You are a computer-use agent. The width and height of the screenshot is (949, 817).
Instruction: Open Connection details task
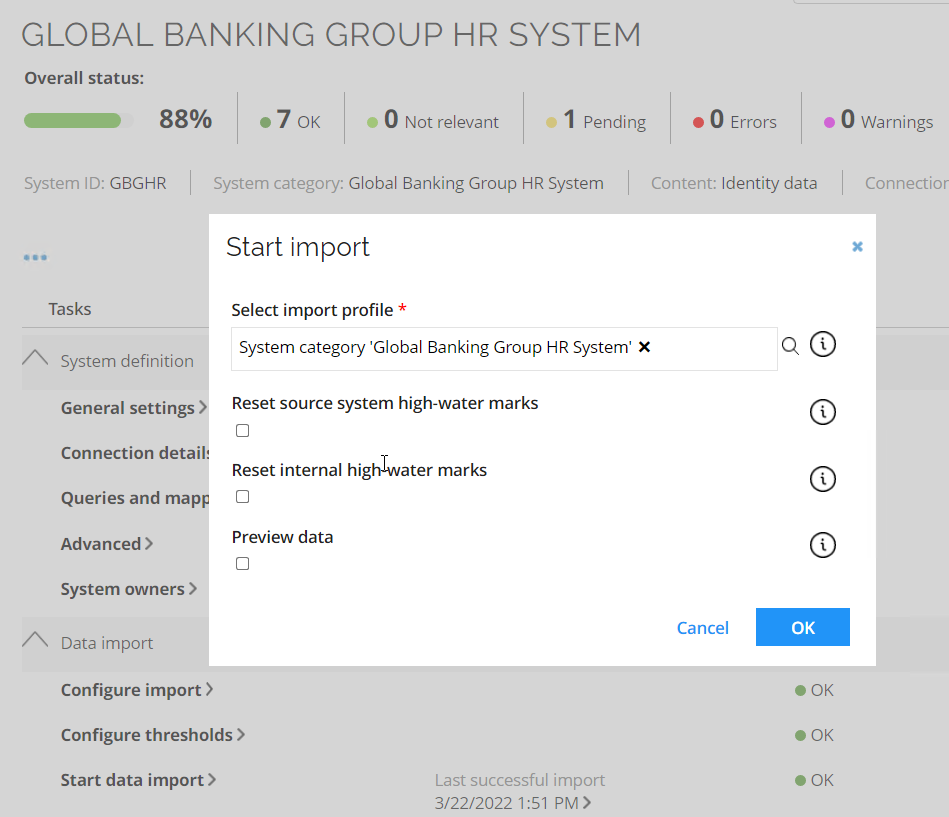point(134,453)
